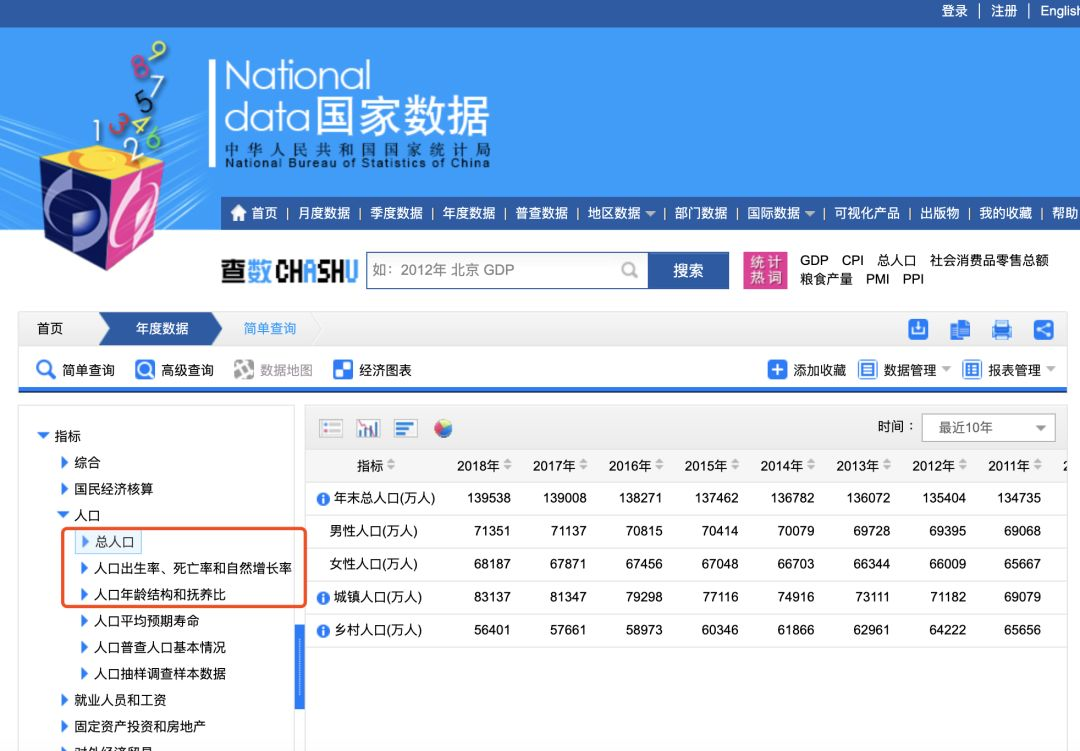Click info icon beside 乡村人口
Viewport: 1080px width, 751px height.
pos(322,631)
